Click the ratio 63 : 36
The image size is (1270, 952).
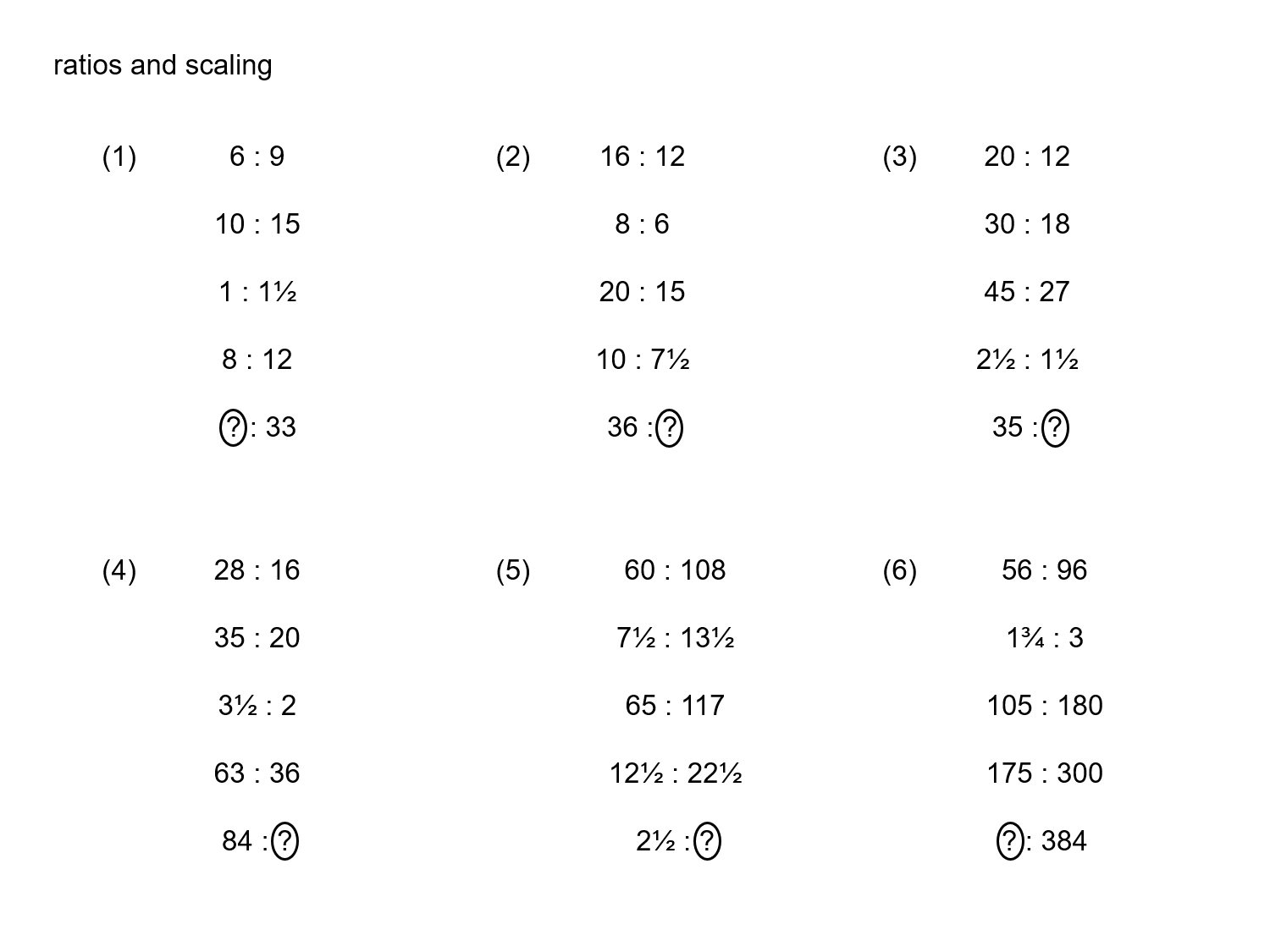(257, 773)
